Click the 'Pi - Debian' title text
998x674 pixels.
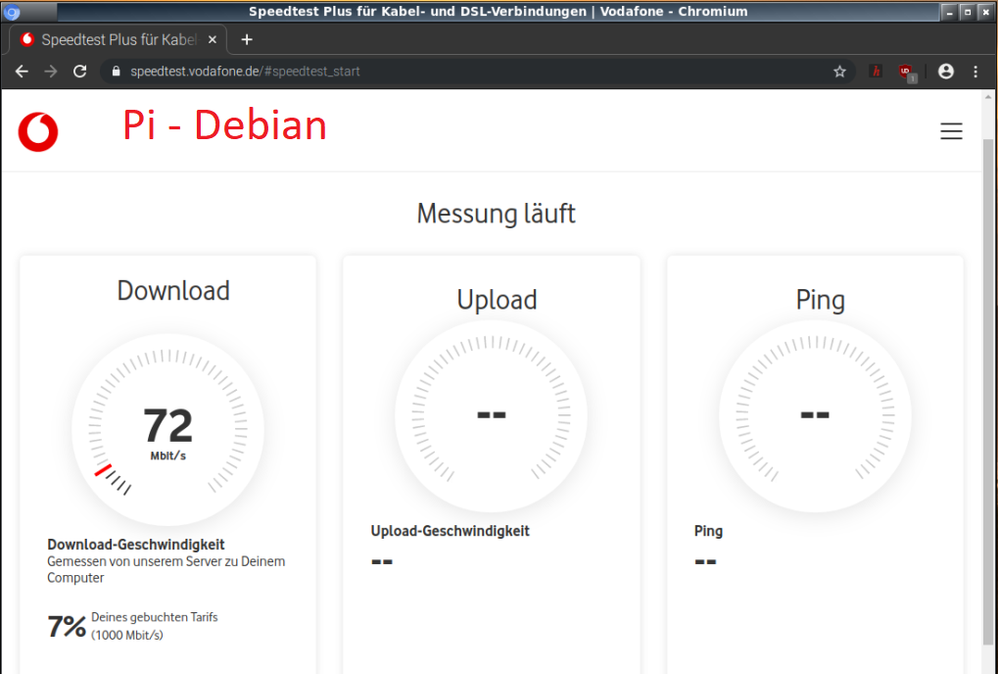(225, 125)
